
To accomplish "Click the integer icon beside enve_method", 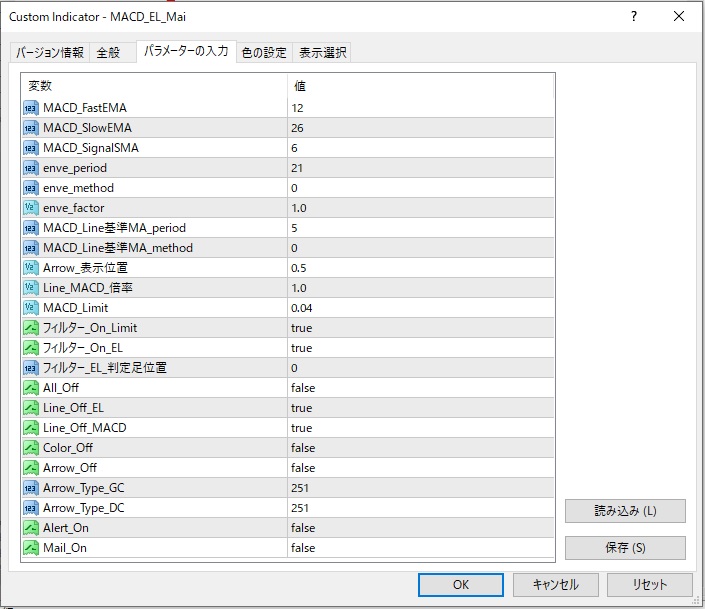I will pos(31,188).
